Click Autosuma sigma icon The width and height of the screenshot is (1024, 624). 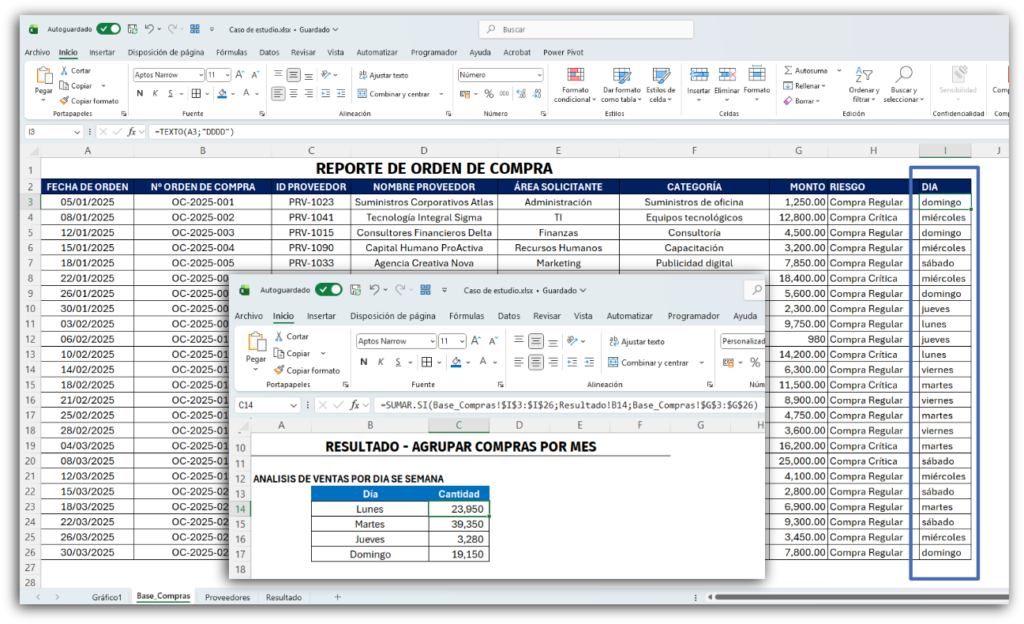coord(787,71)
